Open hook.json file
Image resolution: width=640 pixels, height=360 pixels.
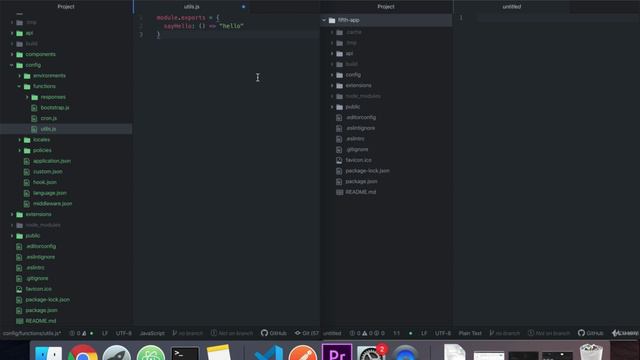tap(45, 182)
